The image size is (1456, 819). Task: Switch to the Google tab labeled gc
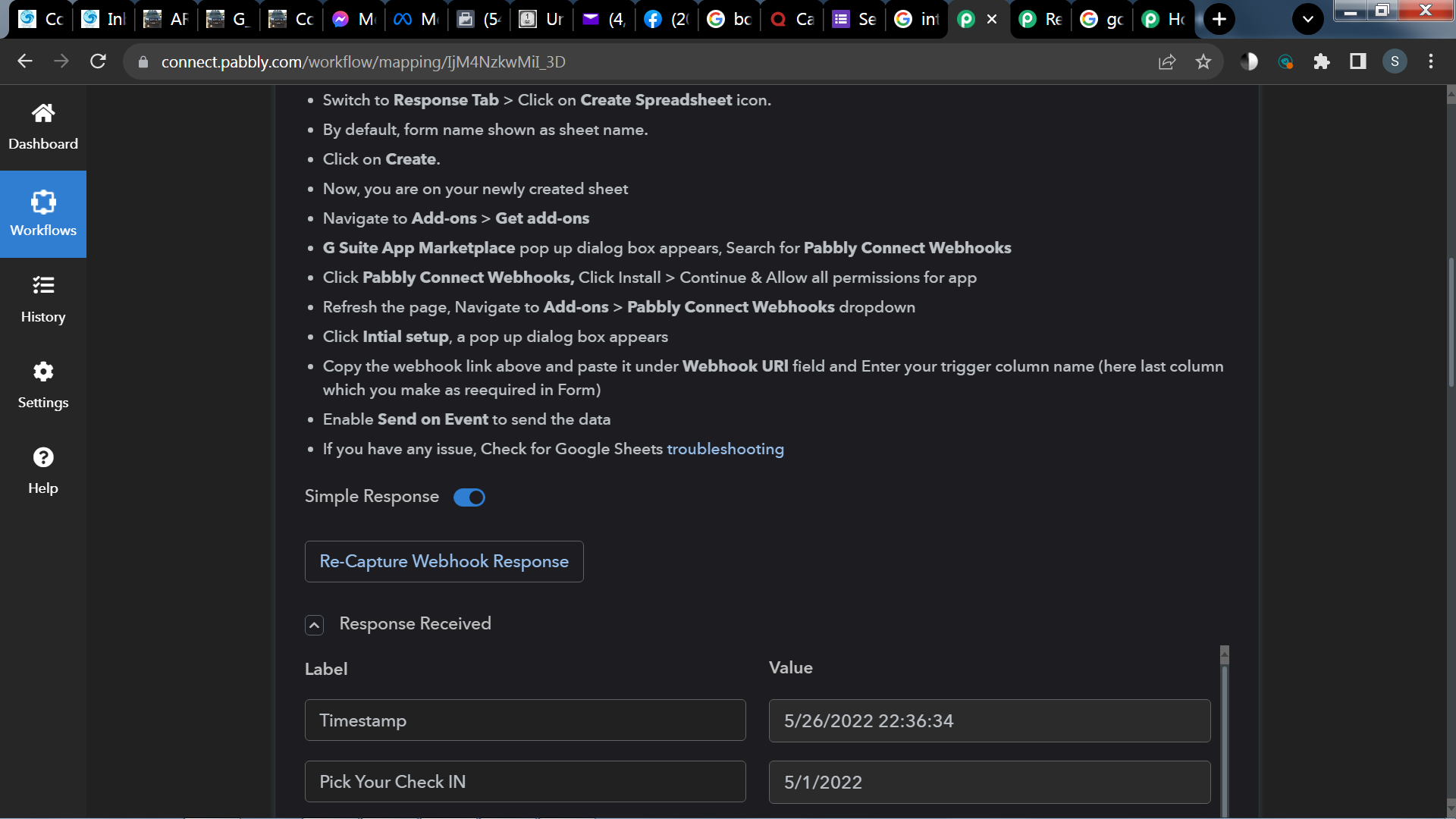[x=1103, y=19]
